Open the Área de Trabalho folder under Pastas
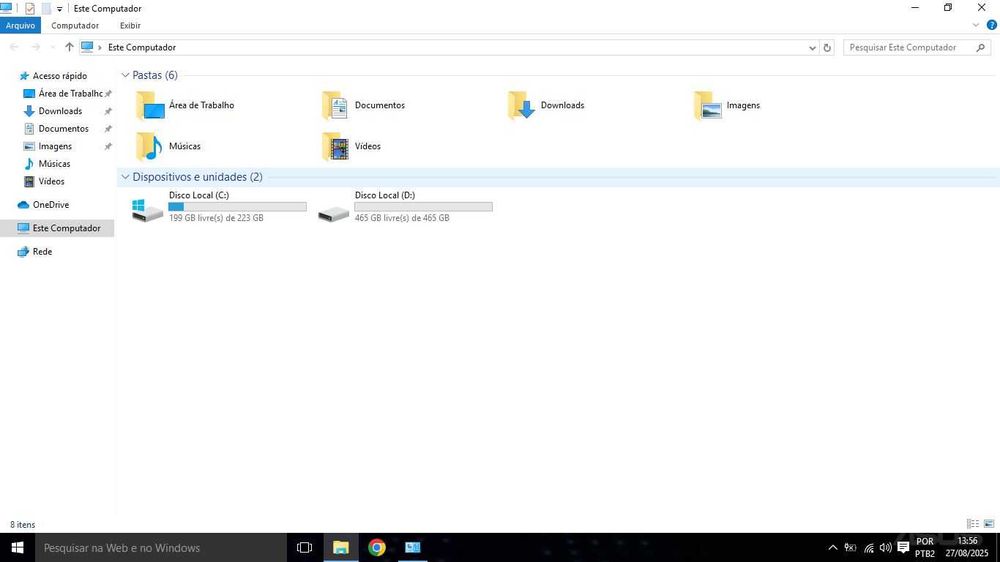This screenshot has width=1000, height=562. 185,105
